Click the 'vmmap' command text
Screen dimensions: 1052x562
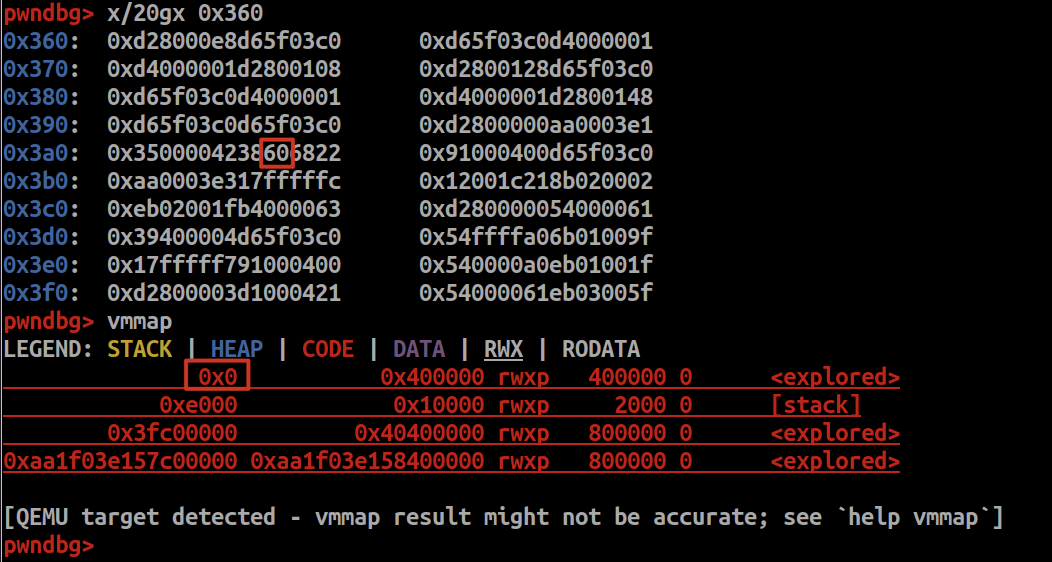[x=140, y=321]
